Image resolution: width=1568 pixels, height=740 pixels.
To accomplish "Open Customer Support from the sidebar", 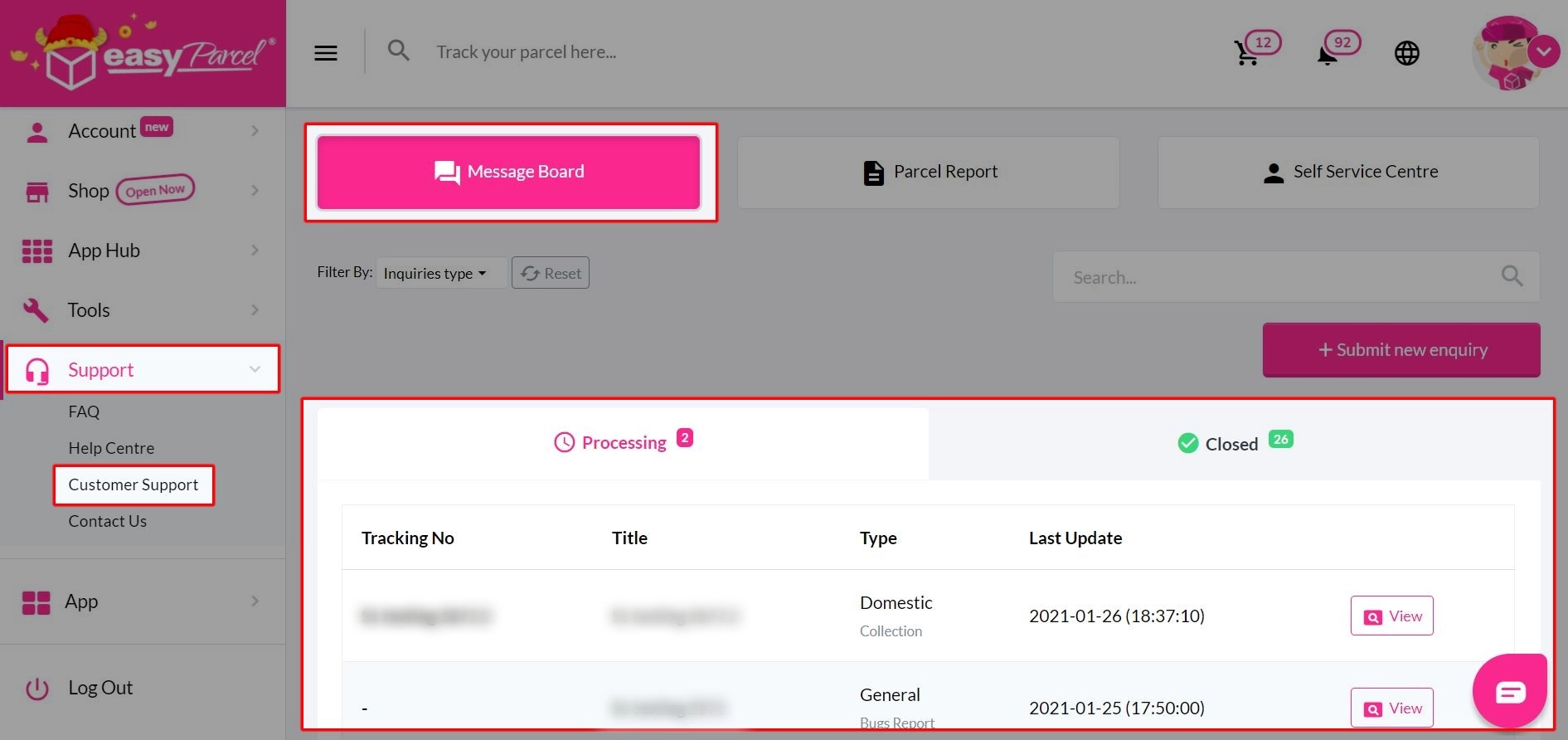I will (x=133, y=484).
